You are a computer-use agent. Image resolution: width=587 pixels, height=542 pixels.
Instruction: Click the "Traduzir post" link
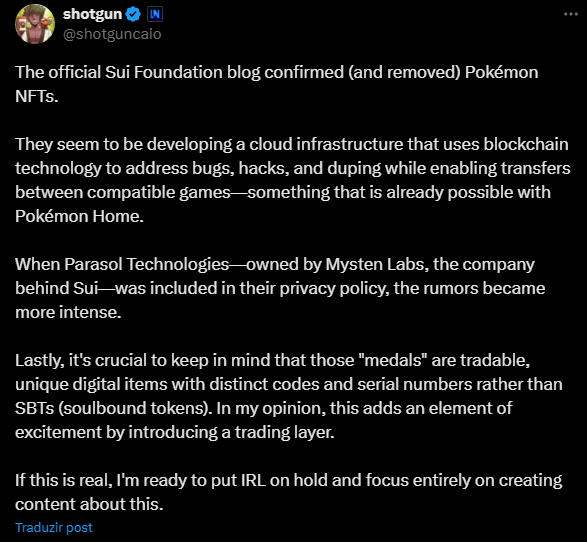point(54,527)
